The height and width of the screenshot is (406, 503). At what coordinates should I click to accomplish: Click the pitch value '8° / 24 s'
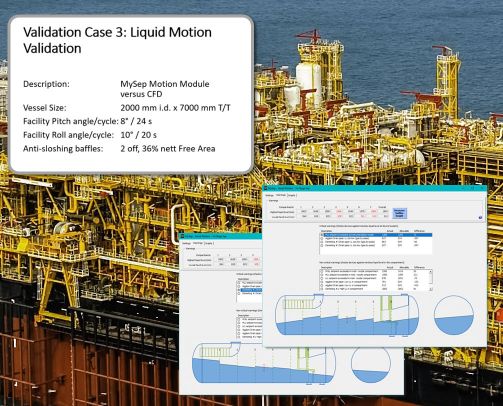click(x=136, y=121)
